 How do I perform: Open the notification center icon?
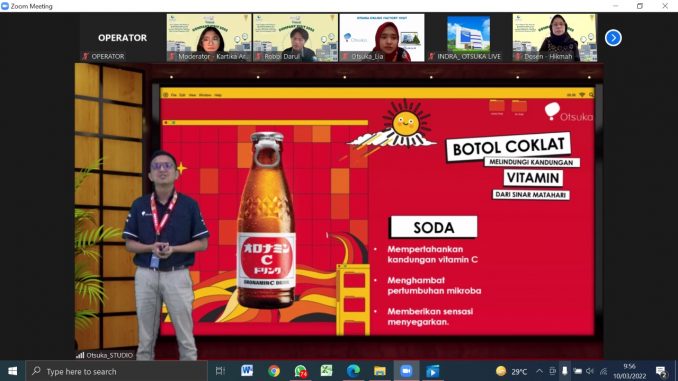pos(661,371)
